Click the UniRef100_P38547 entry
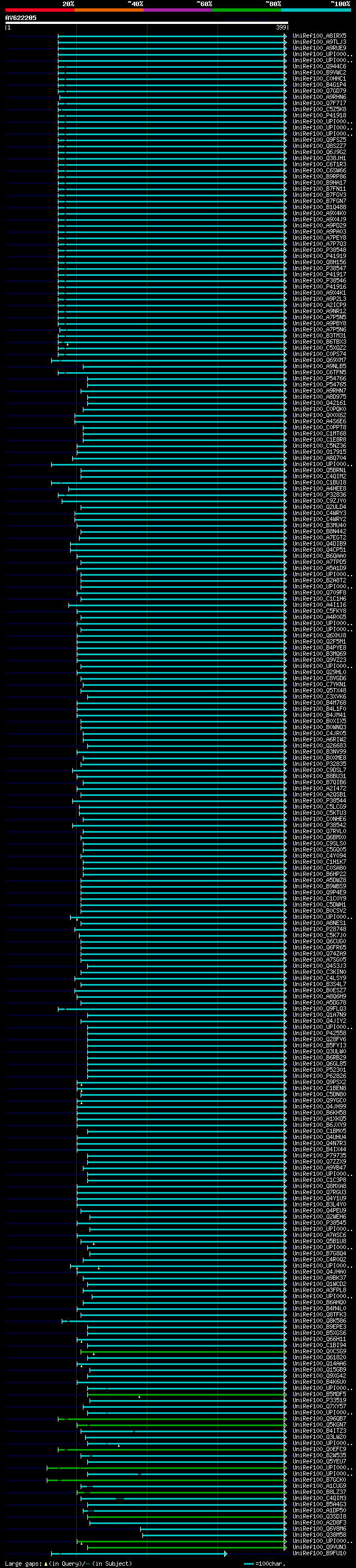The width and height of the screenshot is (356, 1568). 319,269
